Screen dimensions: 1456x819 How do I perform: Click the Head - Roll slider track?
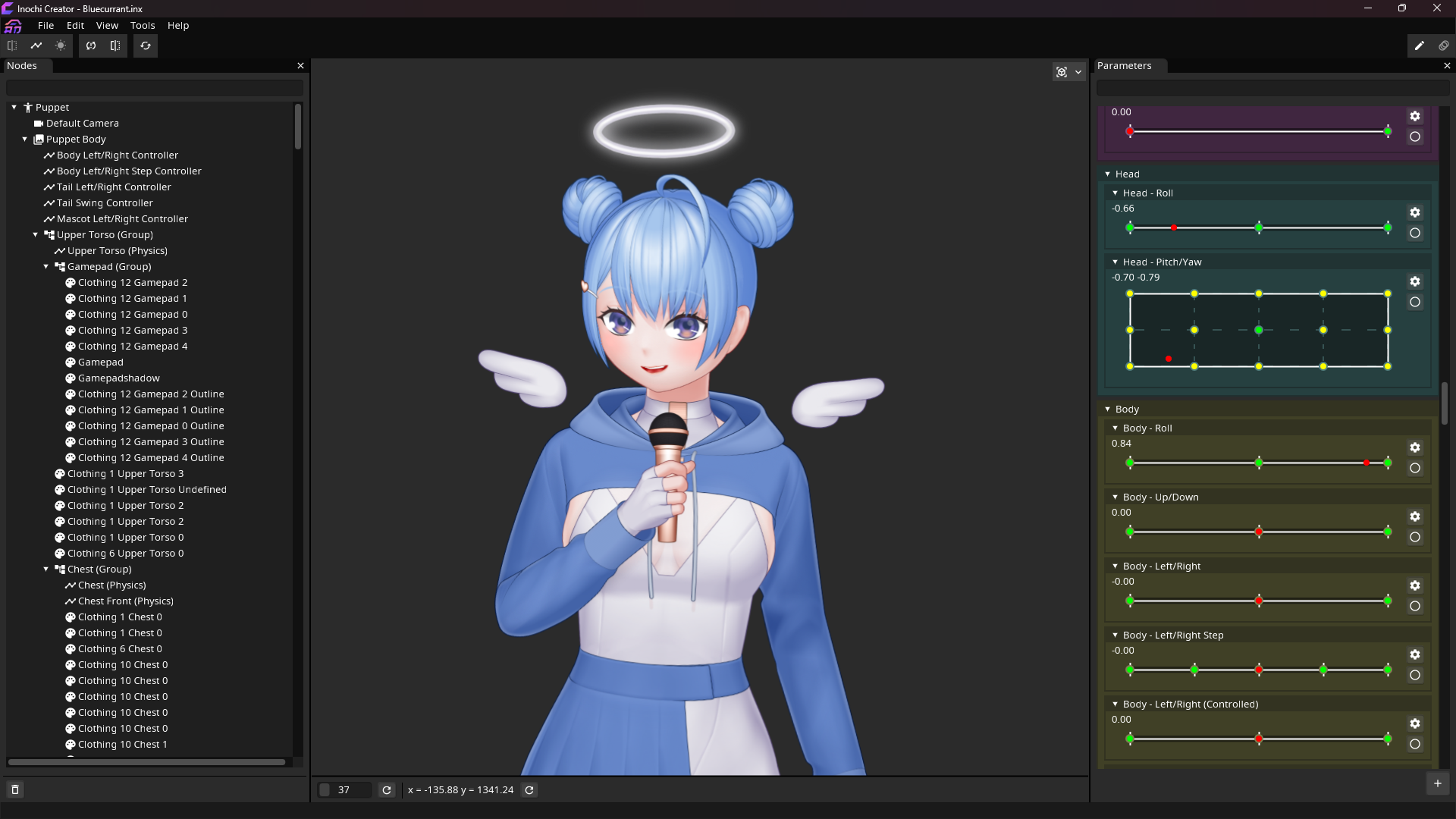coord(1259,227)
